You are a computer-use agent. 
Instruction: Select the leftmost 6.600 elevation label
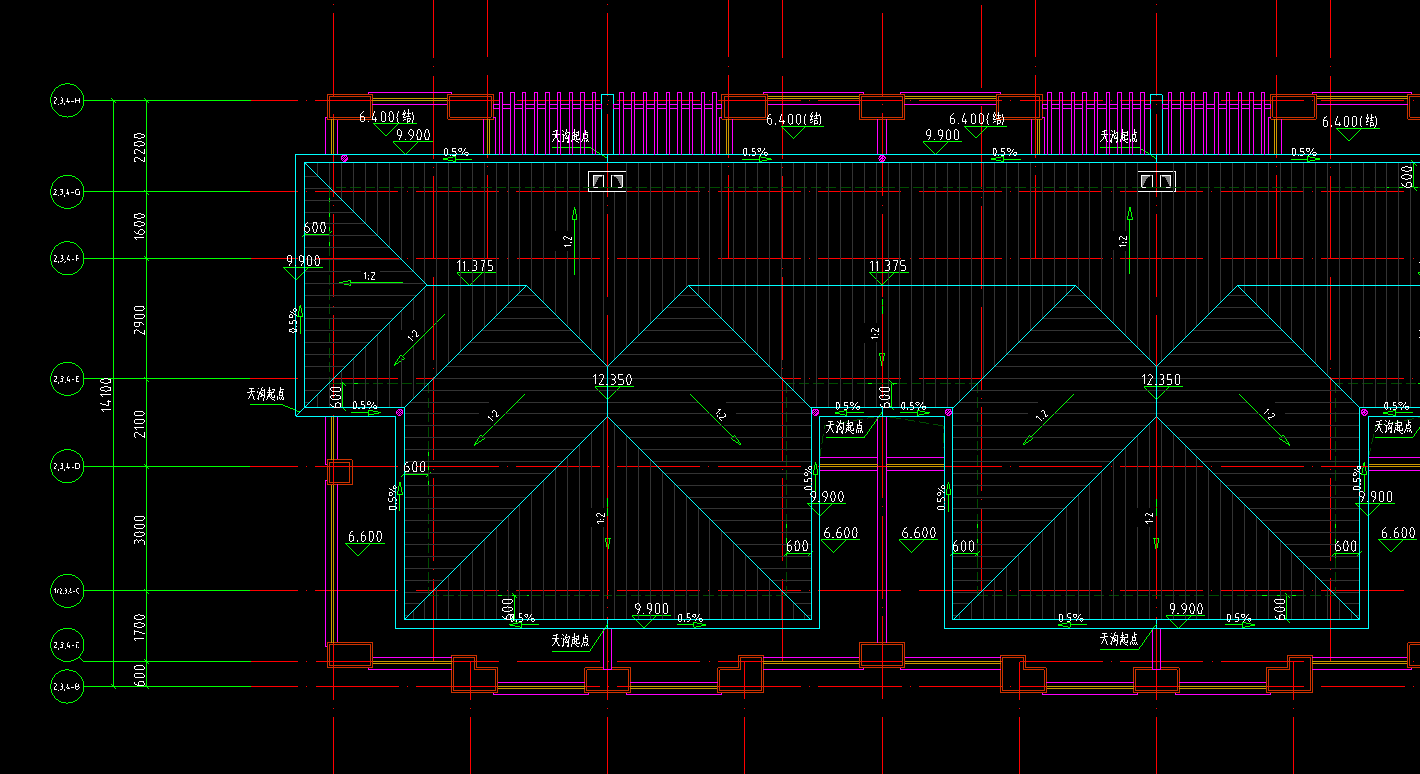pyautogui.click(x=365, y=537)
